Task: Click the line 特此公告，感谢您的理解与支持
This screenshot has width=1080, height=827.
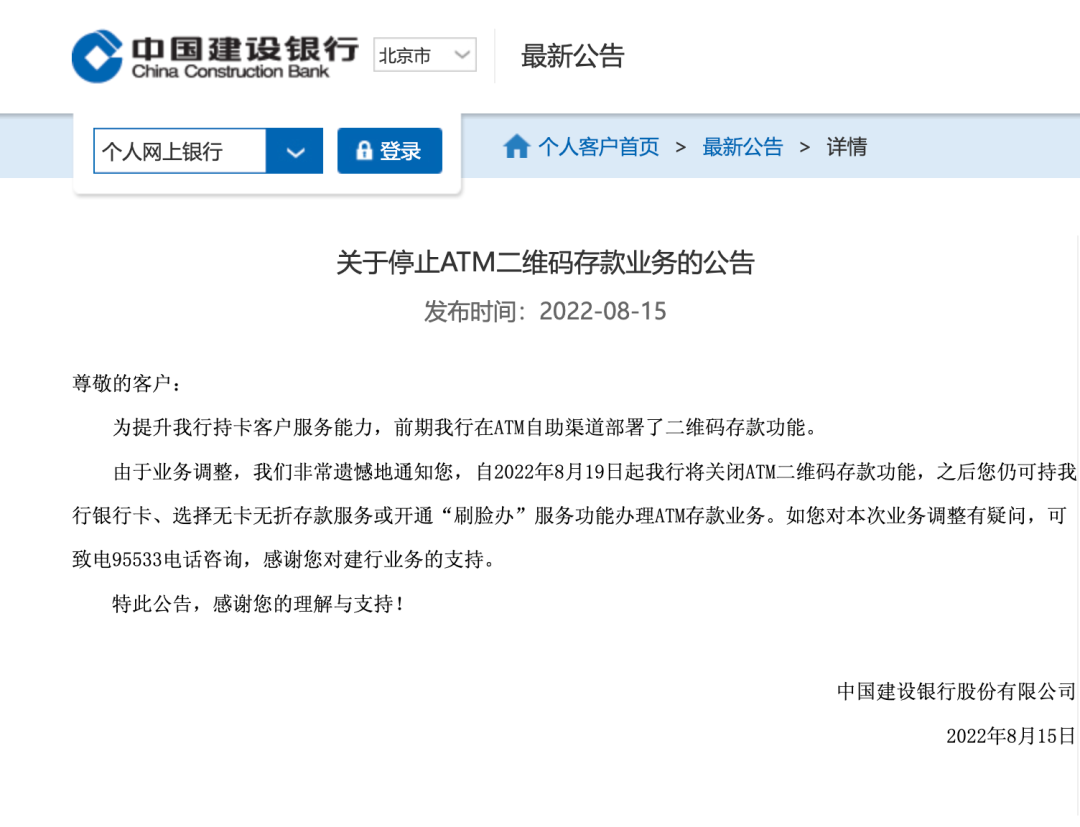Action: tap(258, 604)
